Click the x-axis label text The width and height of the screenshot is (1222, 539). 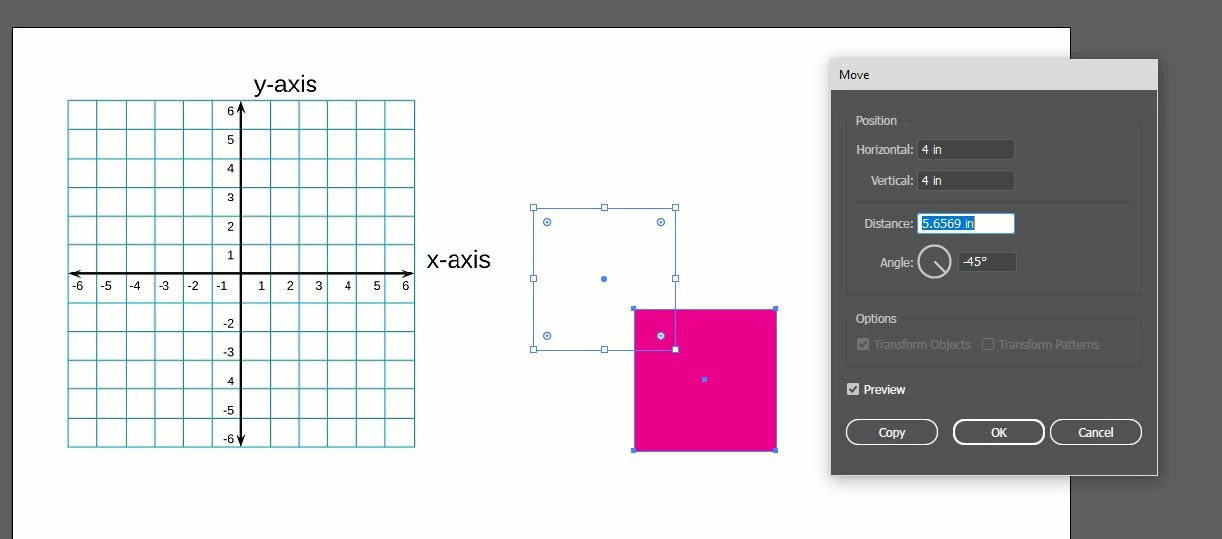(459, 261)
